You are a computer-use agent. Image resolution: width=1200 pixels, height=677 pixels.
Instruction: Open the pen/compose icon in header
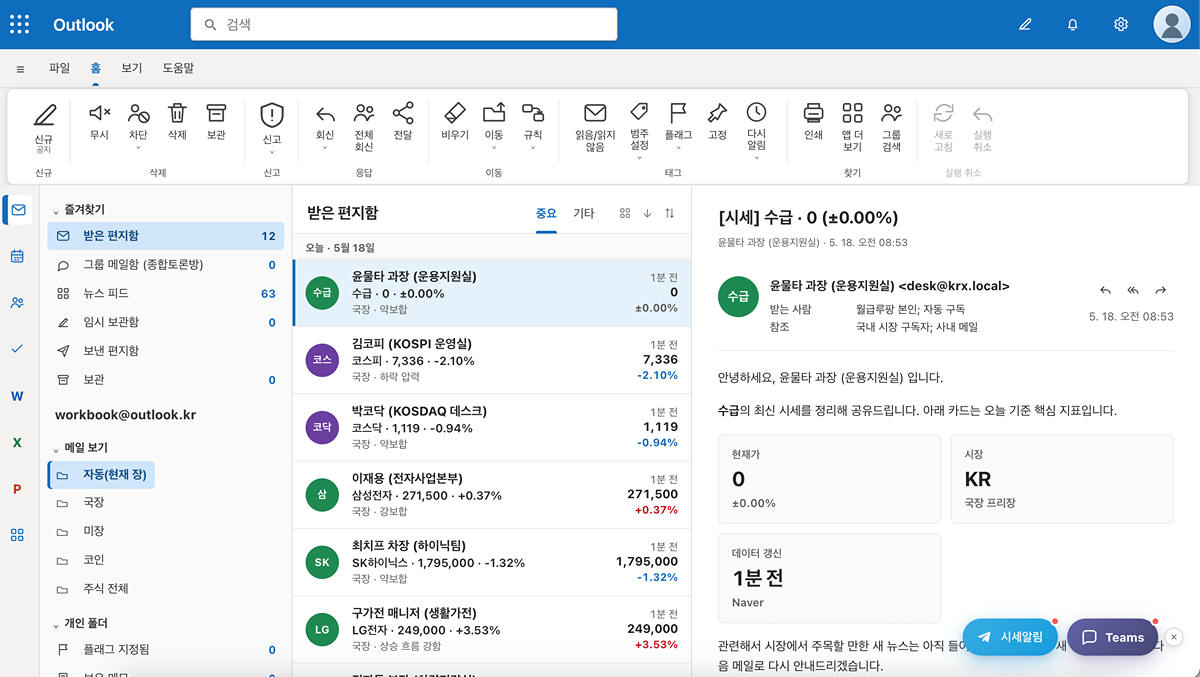pyautogui.click(x=1025, y=24)
